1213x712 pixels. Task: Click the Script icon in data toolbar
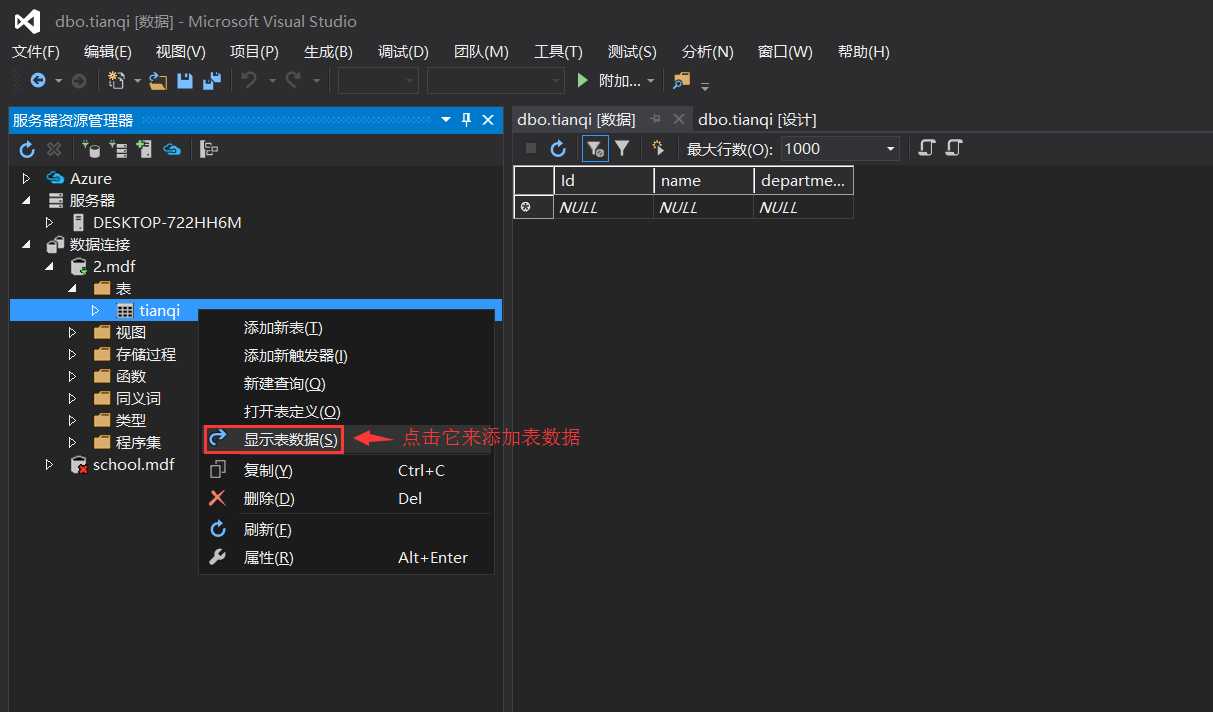pyautogui.click(x=658, y=148)
